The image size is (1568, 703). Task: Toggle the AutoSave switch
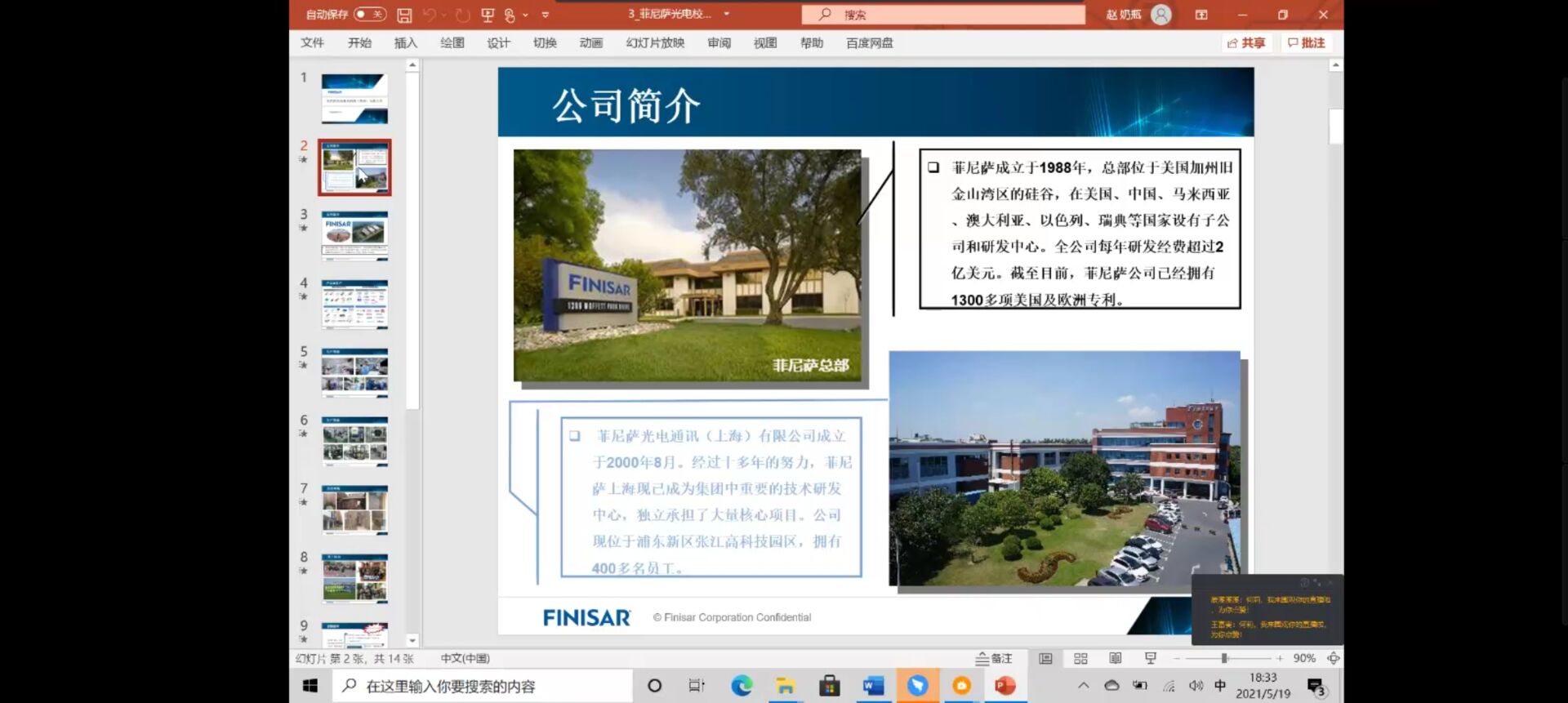point(370,15)
